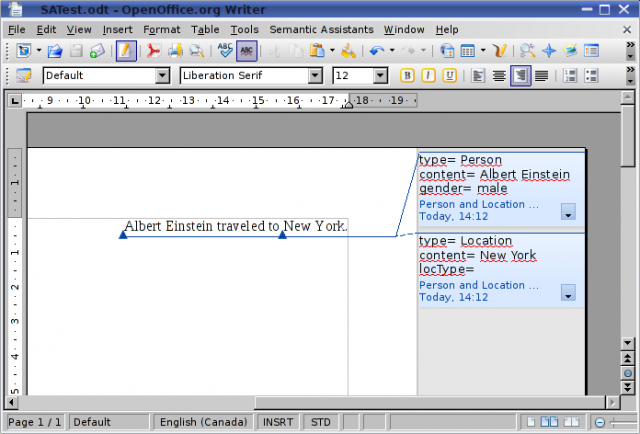Click the Export as PDF icon
Viewport: 640px width, 434px height.
click(153, 51)
